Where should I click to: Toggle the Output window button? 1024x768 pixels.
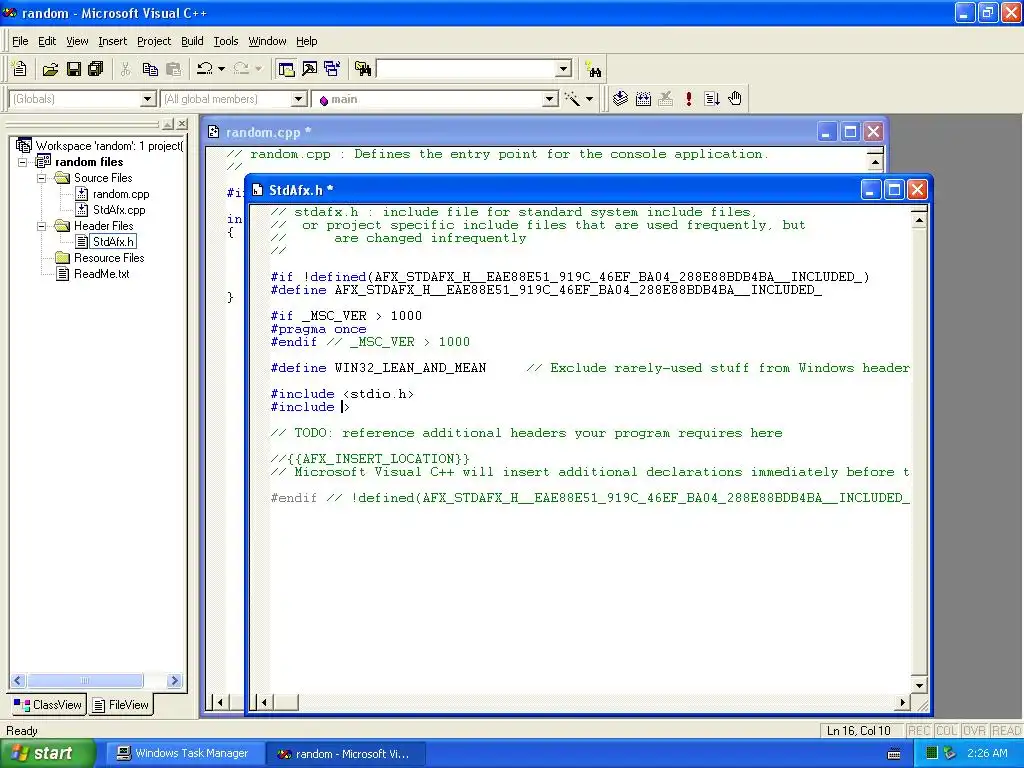coord(309,69)
